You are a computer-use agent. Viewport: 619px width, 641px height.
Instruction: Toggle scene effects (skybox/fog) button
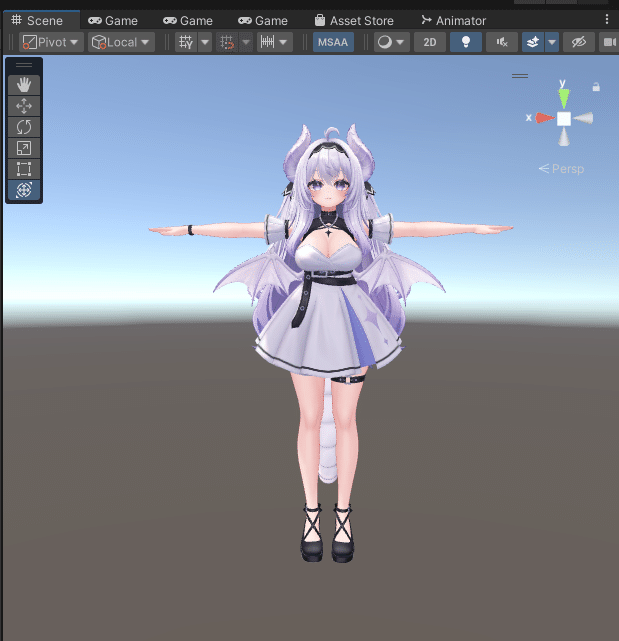[x=533, y=42]
